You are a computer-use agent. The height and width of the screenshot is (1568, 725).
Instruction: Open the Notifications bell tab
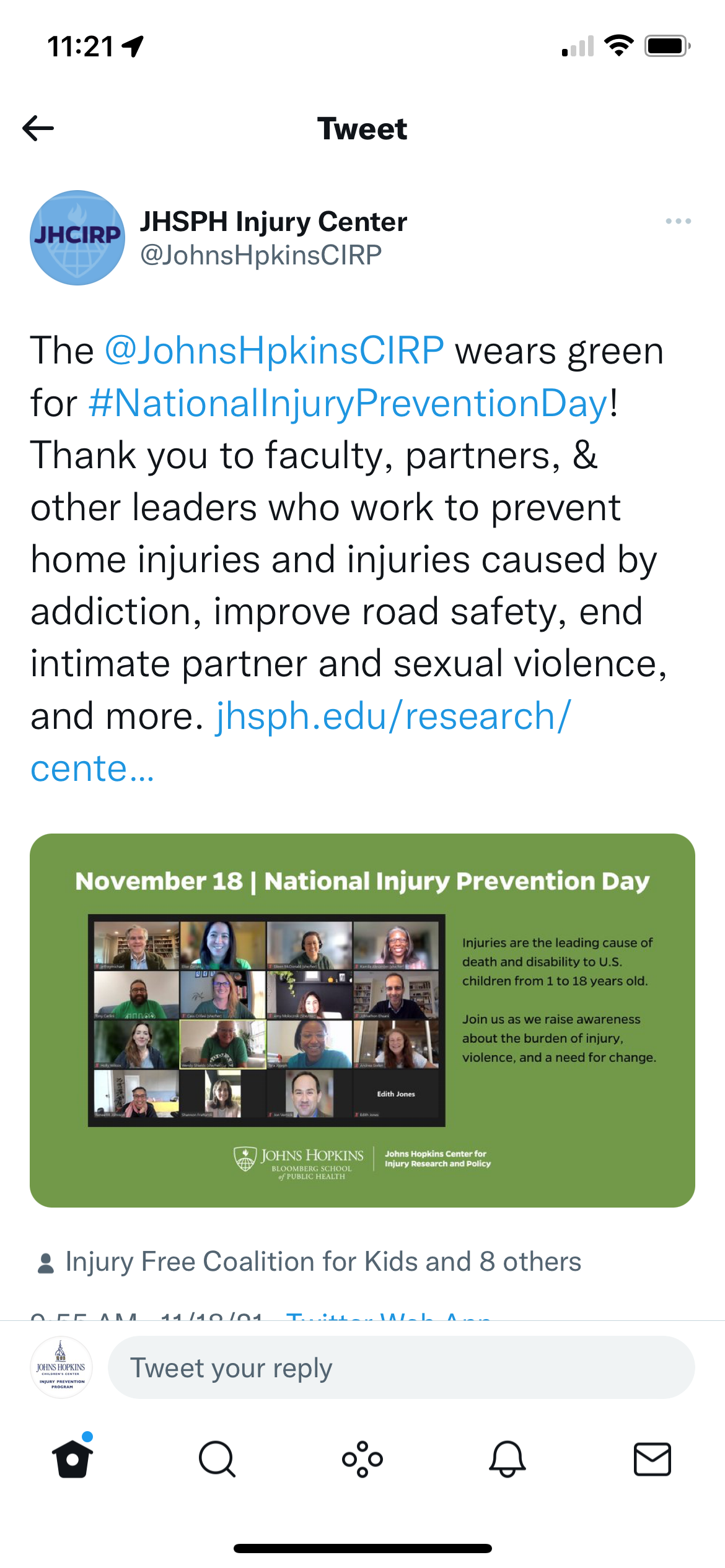[x=507, y=1460]
